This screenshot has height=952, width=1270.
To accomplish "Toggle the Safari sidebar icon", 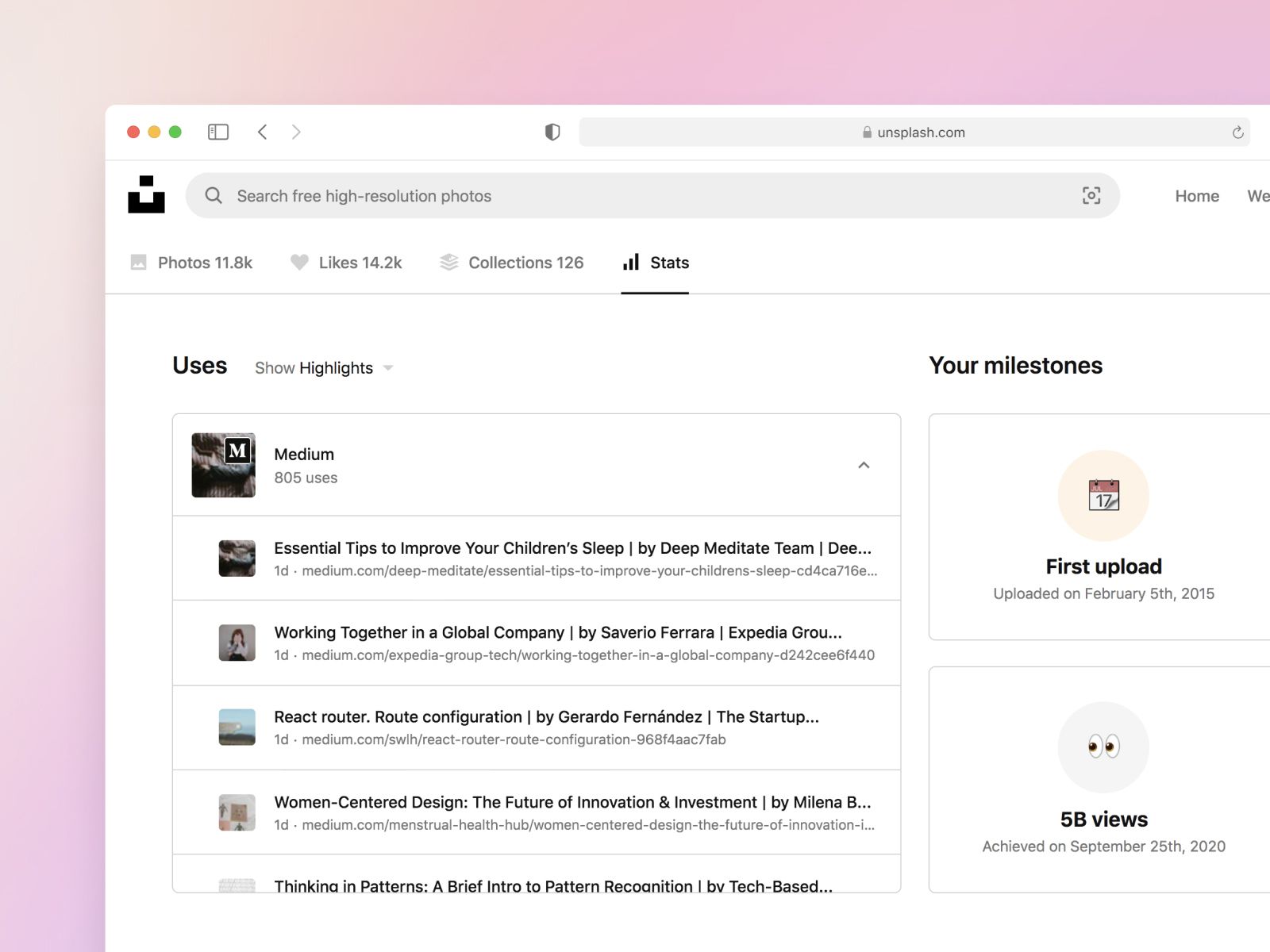I will click(x=218, y=132).
